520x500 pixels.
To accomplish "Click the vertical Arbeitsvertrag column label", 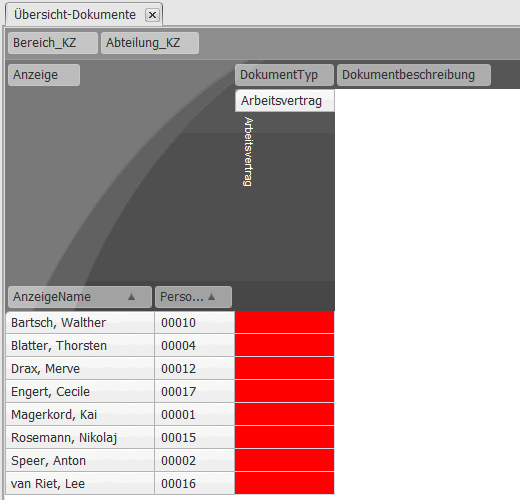I will [x=248, y=152].
